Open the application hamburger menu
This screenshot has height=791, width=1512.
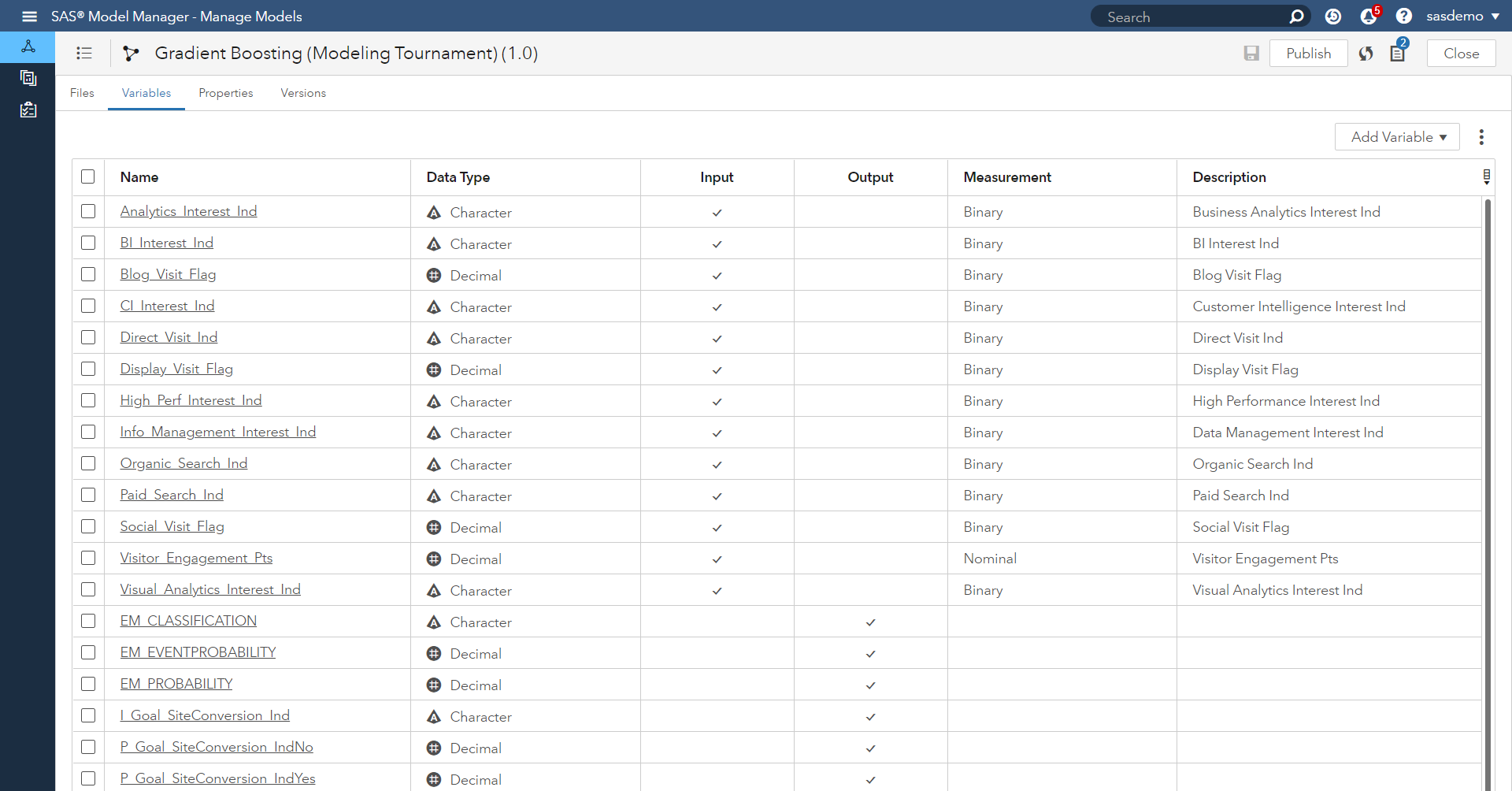click(x=29, y=16)
